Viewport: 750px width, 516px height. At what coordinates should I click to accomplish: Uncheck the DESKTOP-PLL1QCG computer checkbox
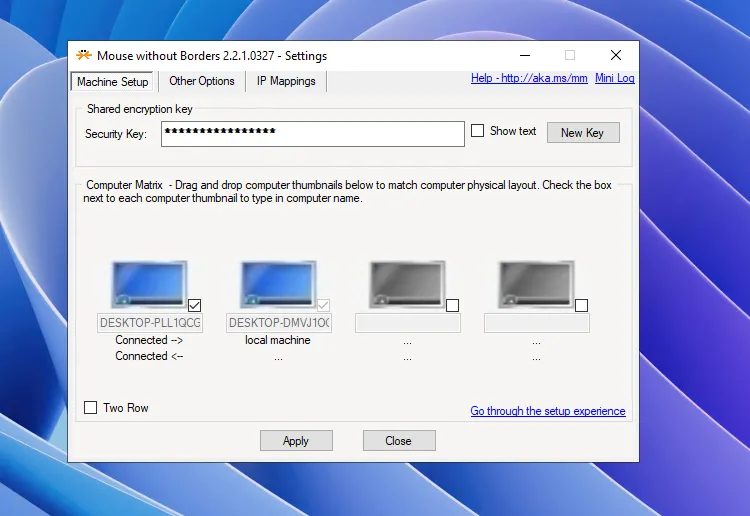[x=195, y=305]
